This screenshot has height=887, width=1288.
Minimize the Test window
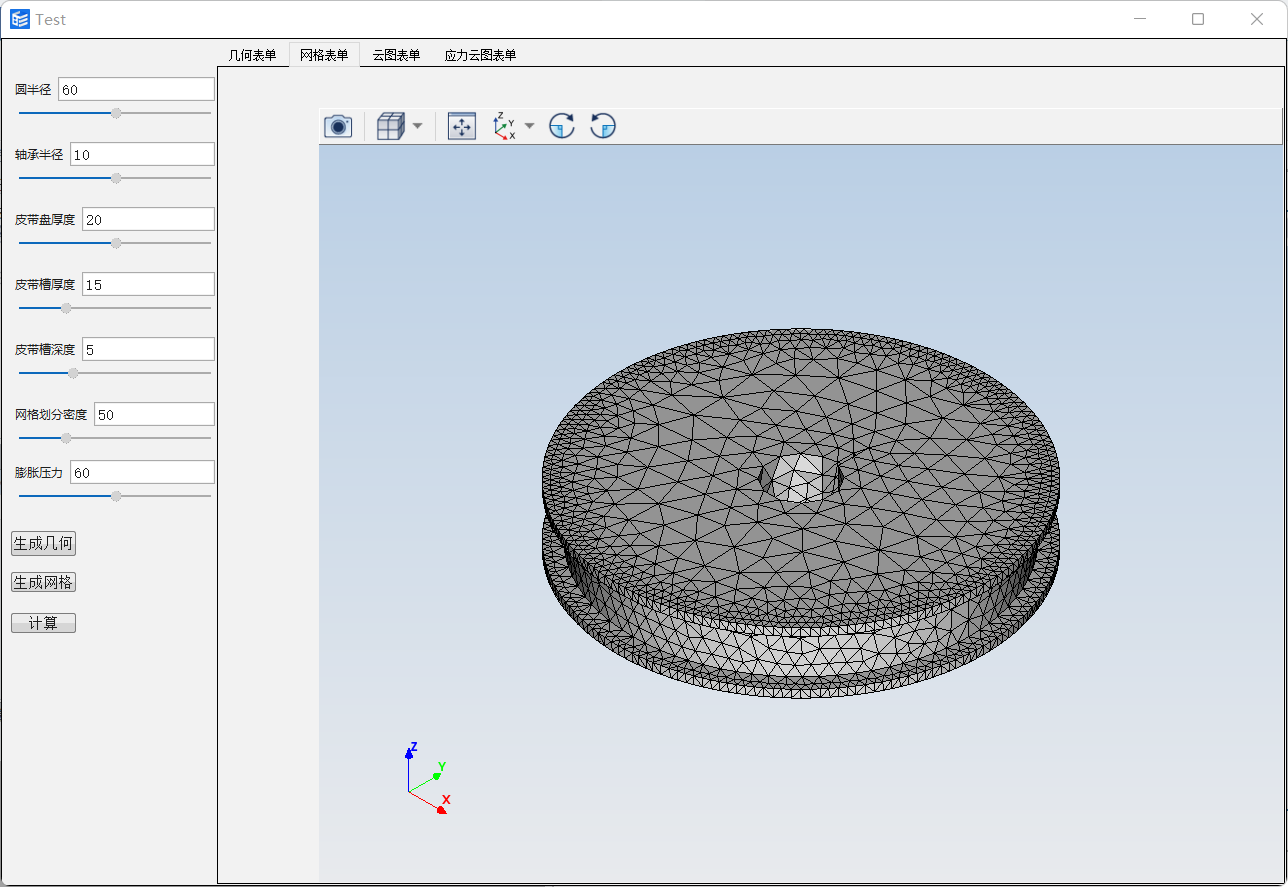1140,19
